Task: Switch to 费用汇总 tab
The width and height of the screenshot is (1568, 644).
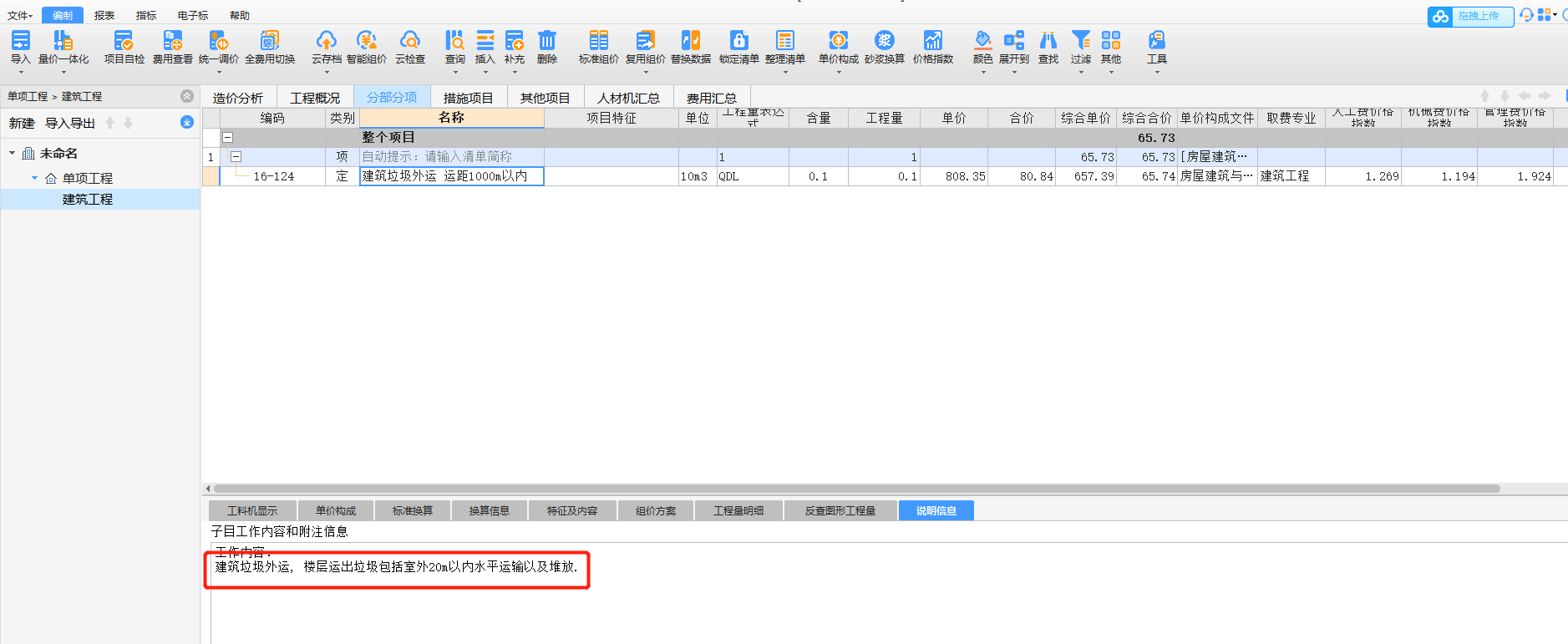Action: coord(712,98)
